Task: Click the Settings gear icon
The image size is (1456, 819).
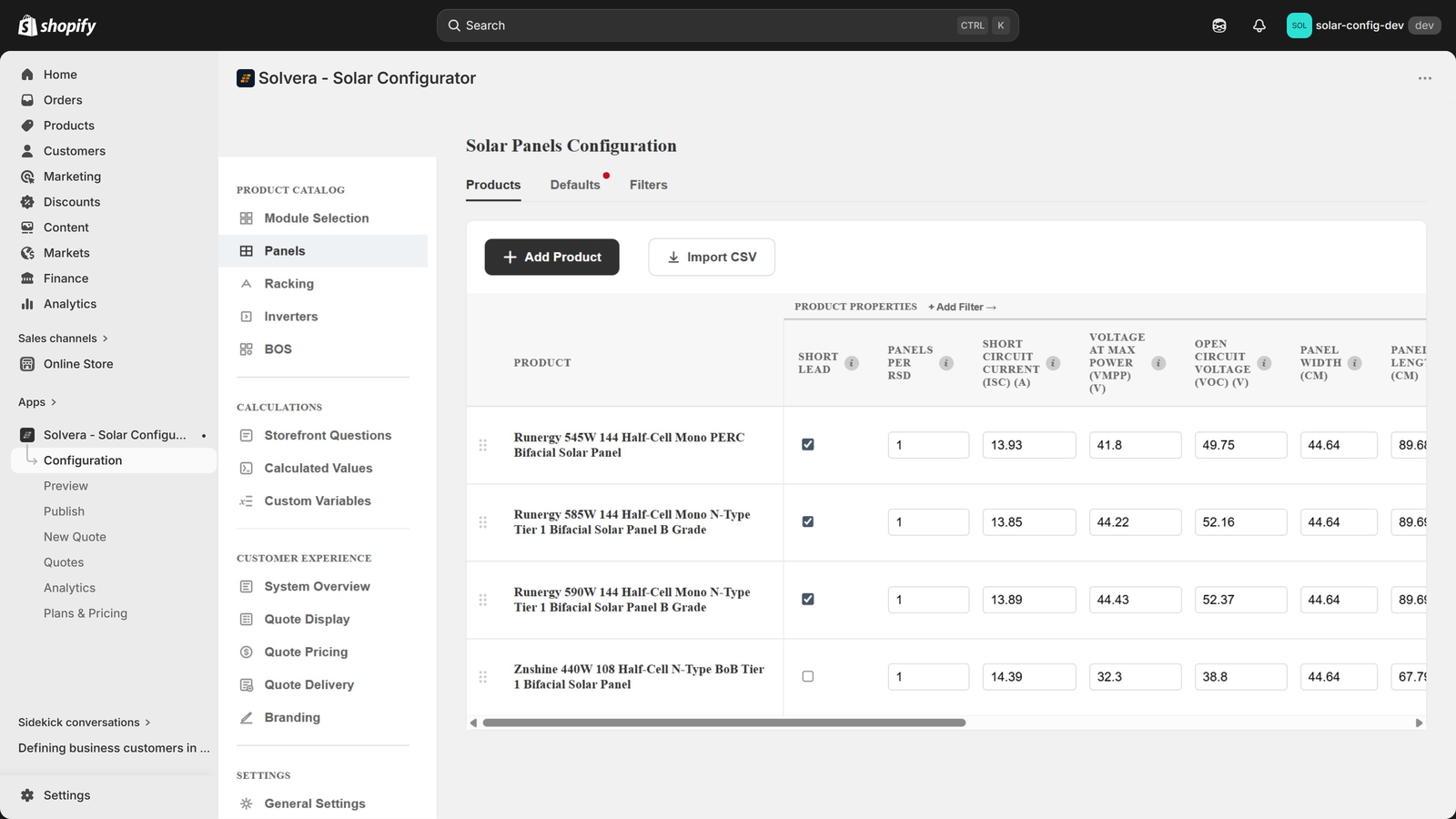Action: pyautogui.click(x=27, y=795)
